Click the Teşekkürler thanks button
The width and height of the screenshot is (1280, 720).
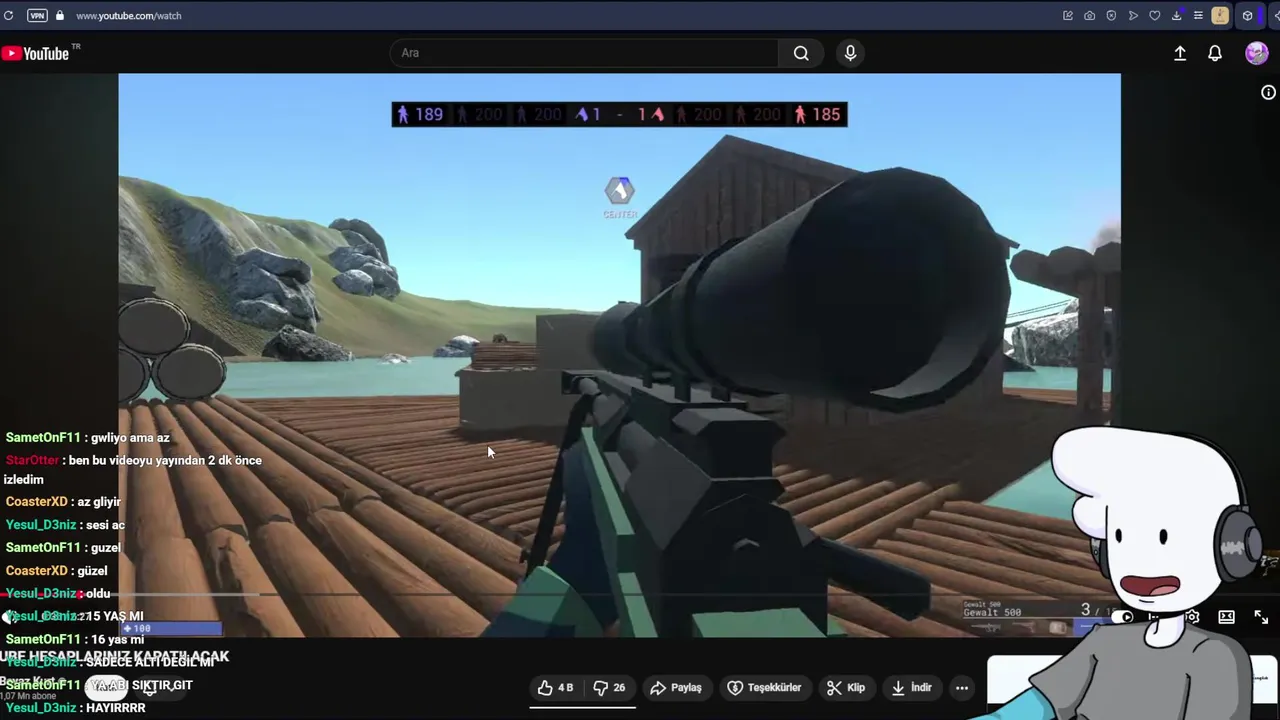tap(765, 688)
